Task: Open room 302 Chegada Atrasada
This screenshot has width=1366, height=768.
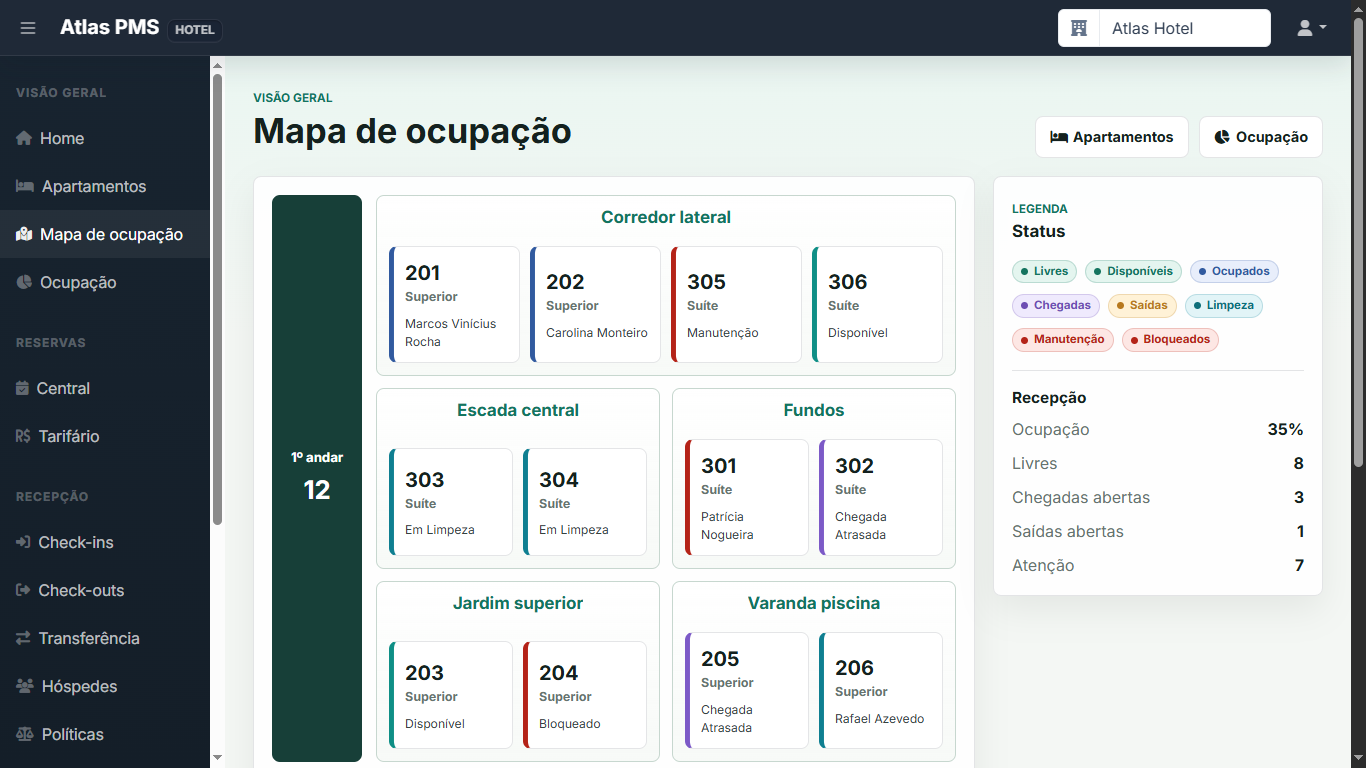Action: click(x=881, y=497)
